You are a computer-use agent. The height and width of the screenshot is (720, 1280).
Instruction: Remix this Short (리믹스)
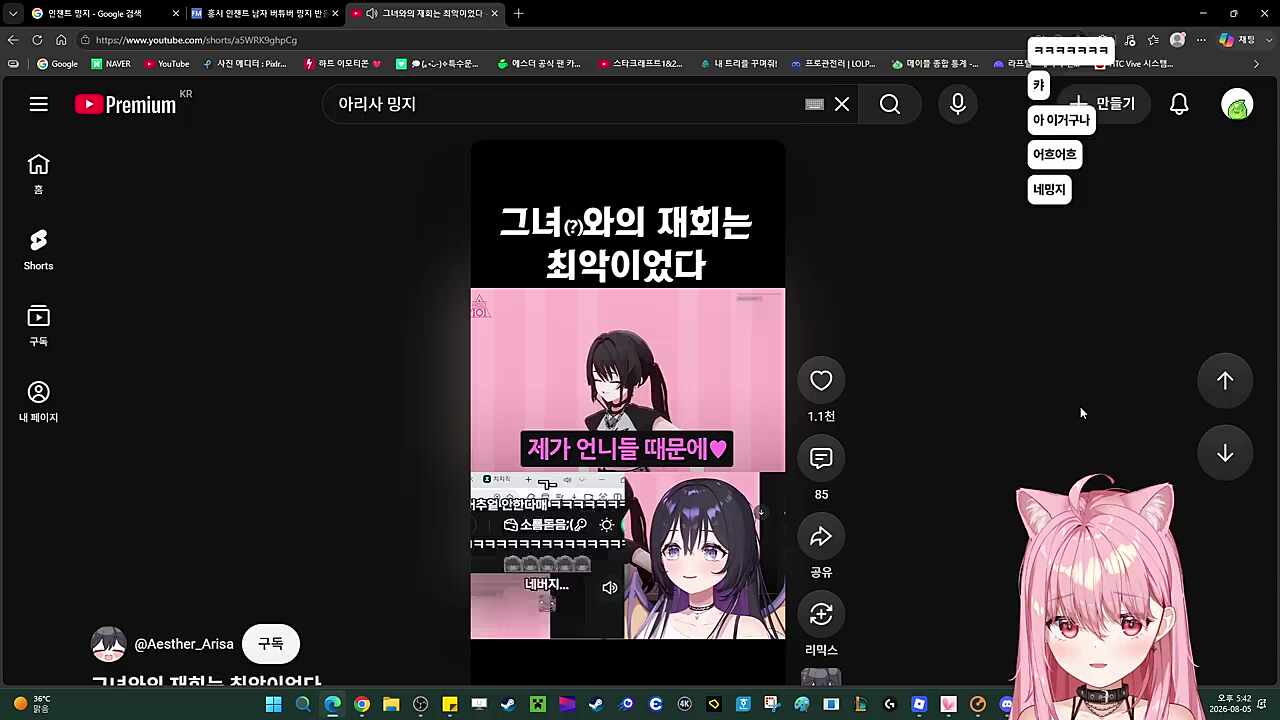(821, 614)
